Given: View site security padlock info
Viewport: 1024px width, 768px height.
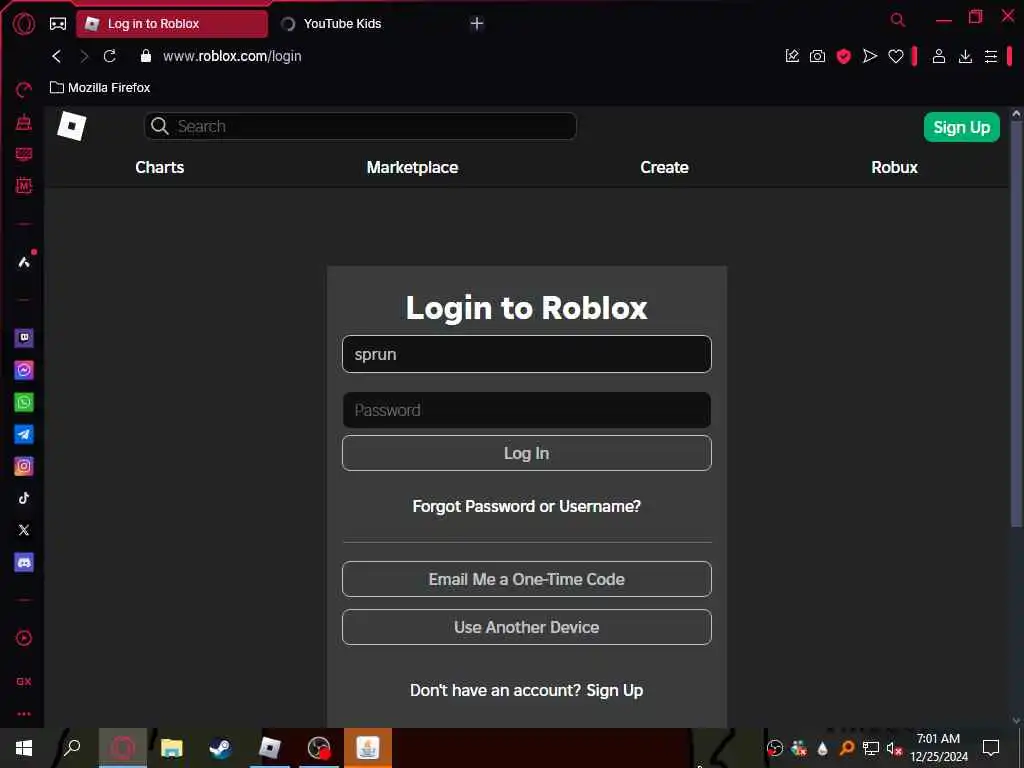Looking at the screenshot, I should tap(146, 56).
